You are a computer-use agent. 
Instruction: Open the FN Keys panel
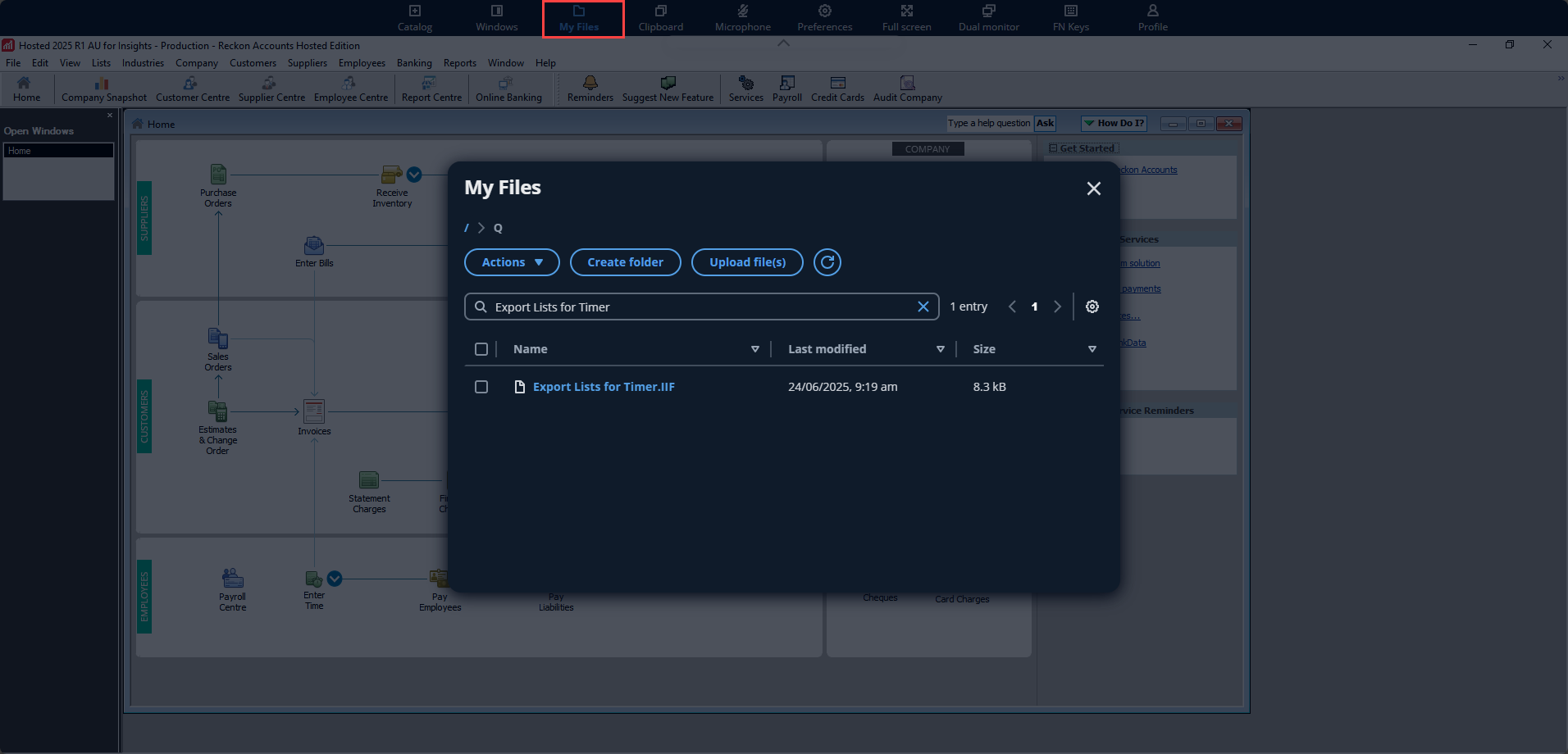click(x=1070, y=18)
